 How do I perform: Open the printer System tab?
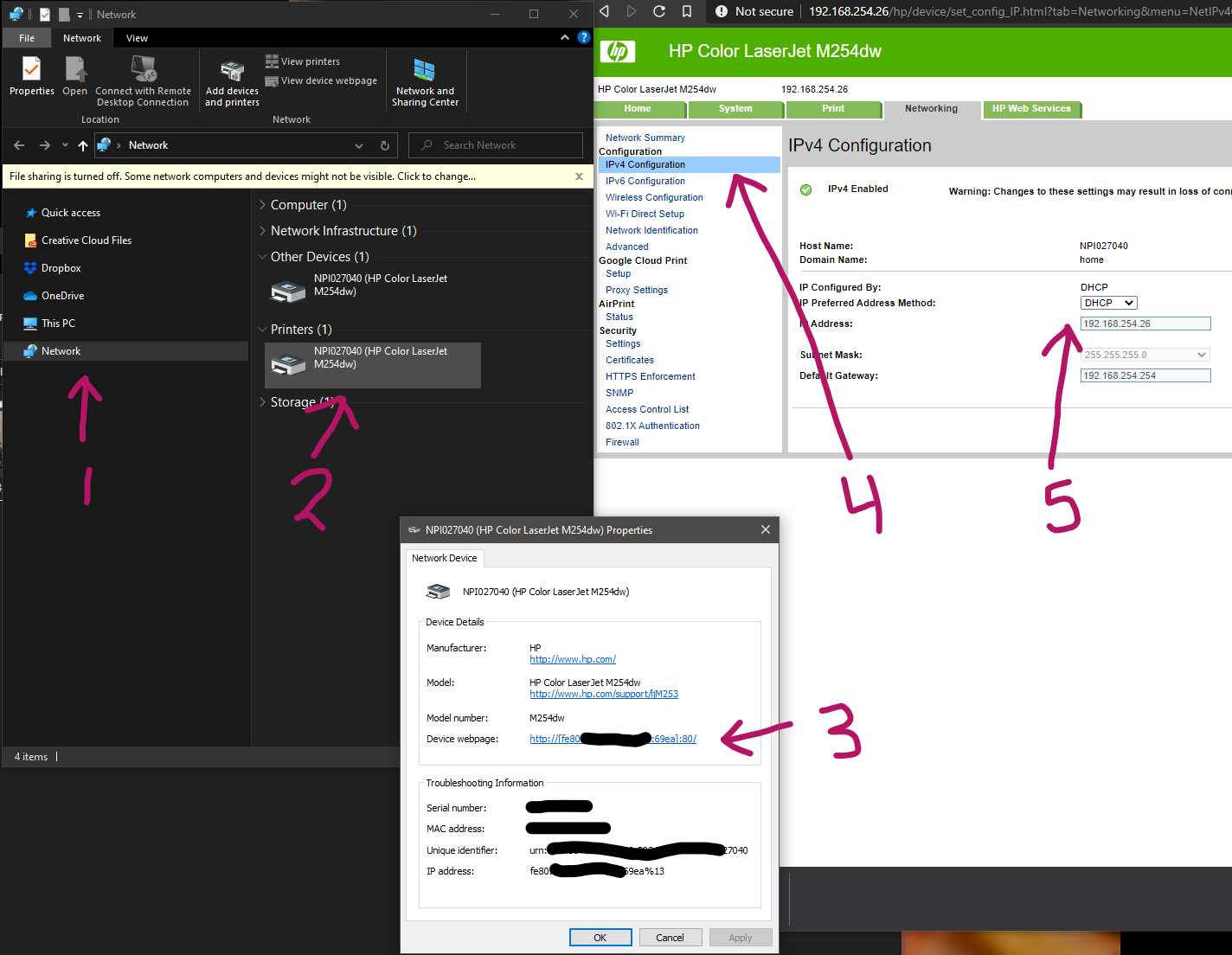click(735, 109)
